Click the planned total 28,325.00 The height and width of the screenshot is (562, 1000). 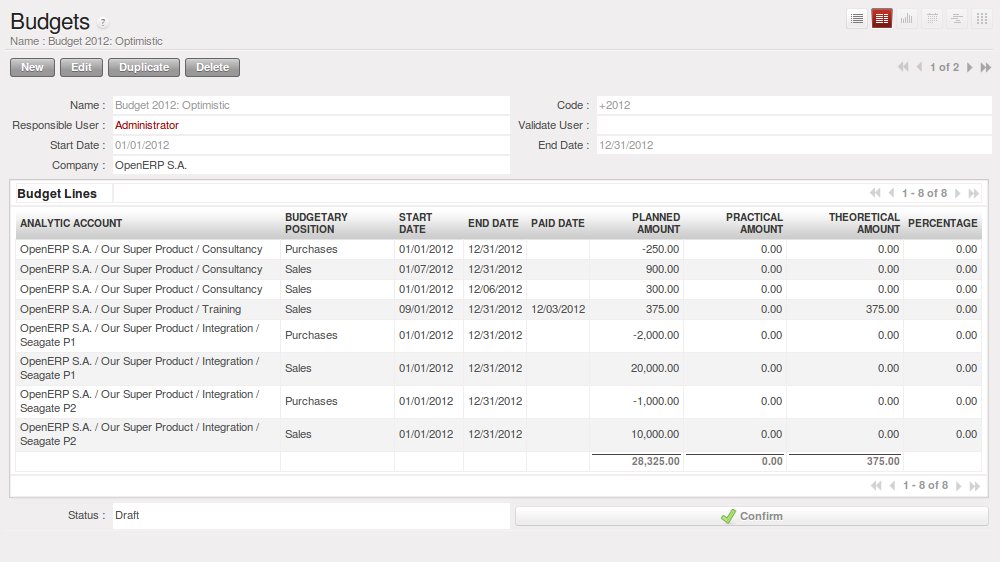click(x=656, y=461)
